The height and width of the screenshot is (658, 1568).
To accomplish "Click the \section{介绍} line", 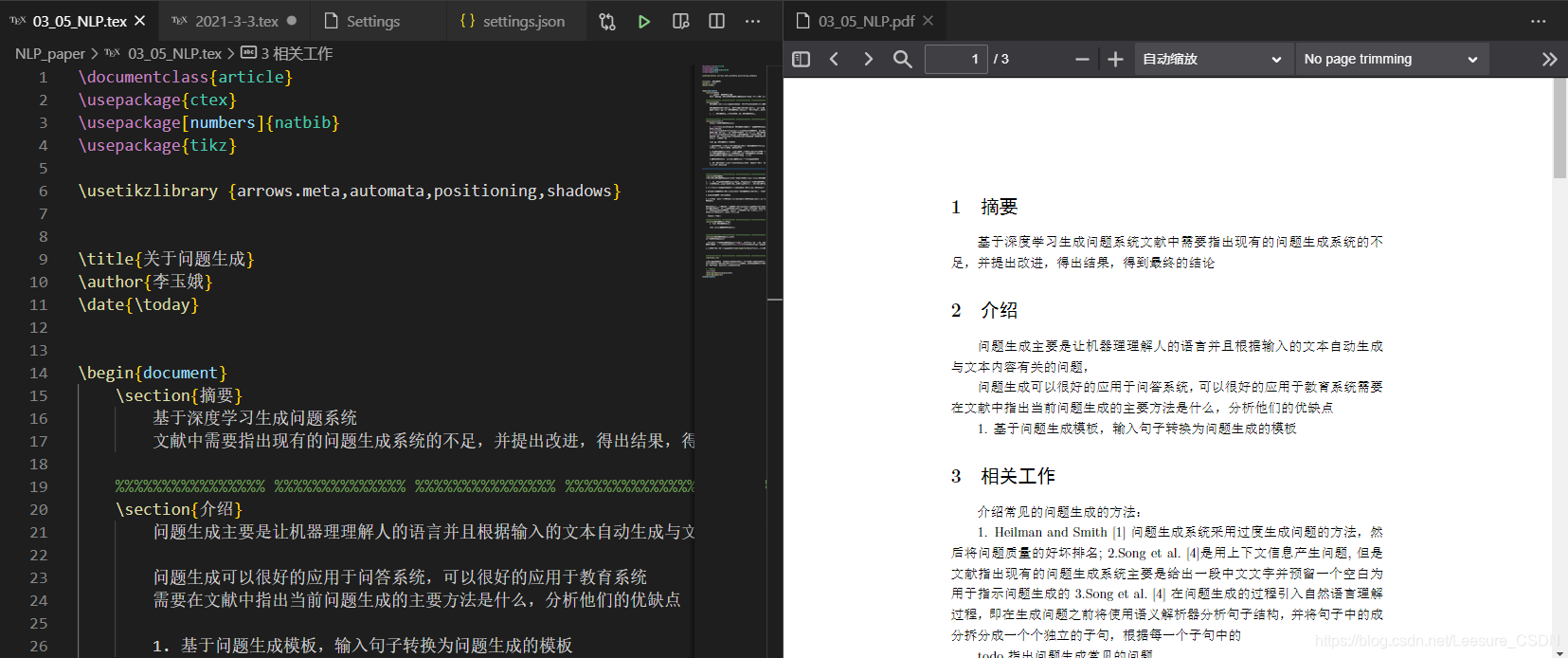I will pos(179,509).
